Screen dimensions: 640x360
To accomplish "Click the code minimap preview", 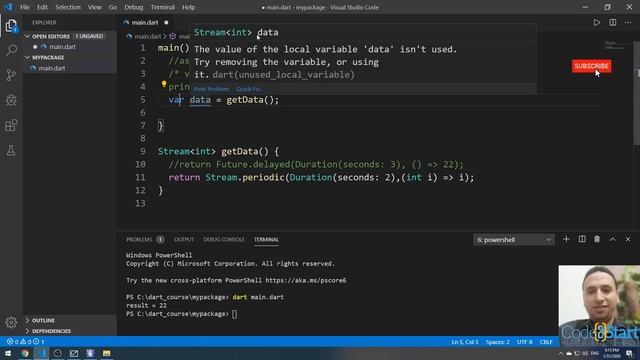I will coord(616,45).
